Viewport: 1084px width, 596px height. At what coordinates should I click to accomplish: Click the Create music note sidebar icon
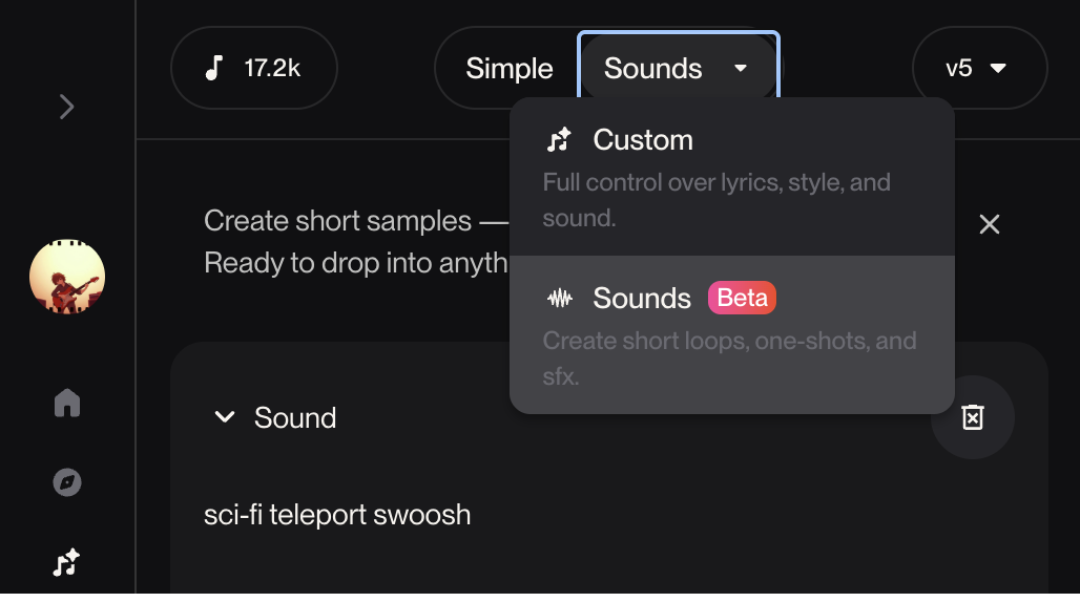click(67, 563)
